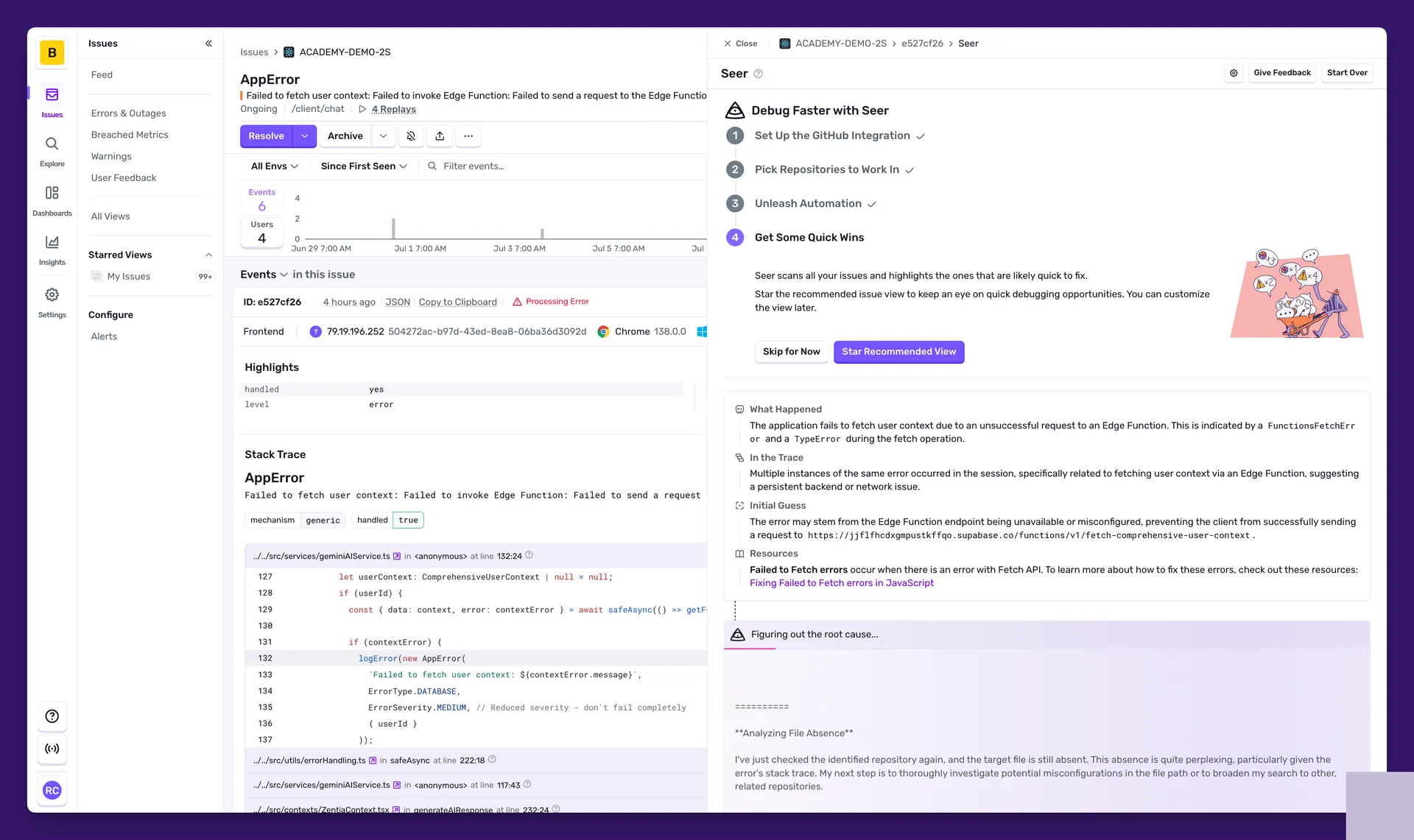The image size is (1414, 840).
Task: Open Seer settings with the gear icon
Action: [1234, 73]
